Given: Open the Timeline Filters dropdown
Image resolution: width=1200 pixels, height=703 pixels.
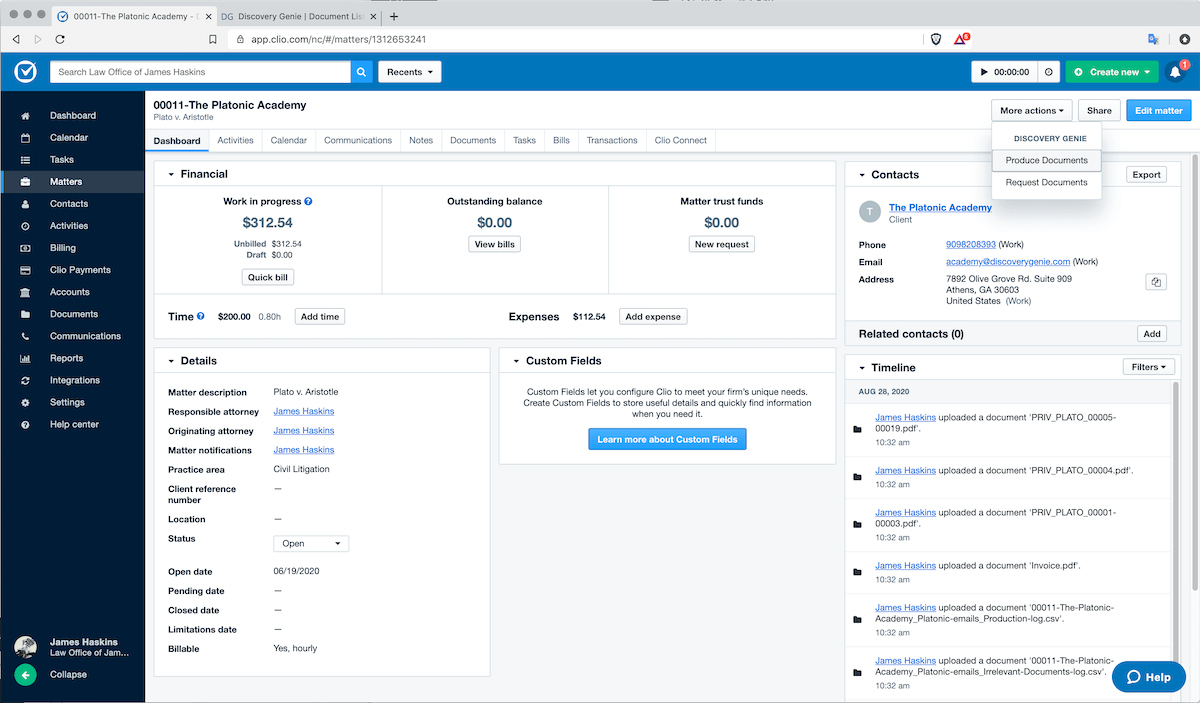Looking at the screenshot, I should tap(1148, 367).
